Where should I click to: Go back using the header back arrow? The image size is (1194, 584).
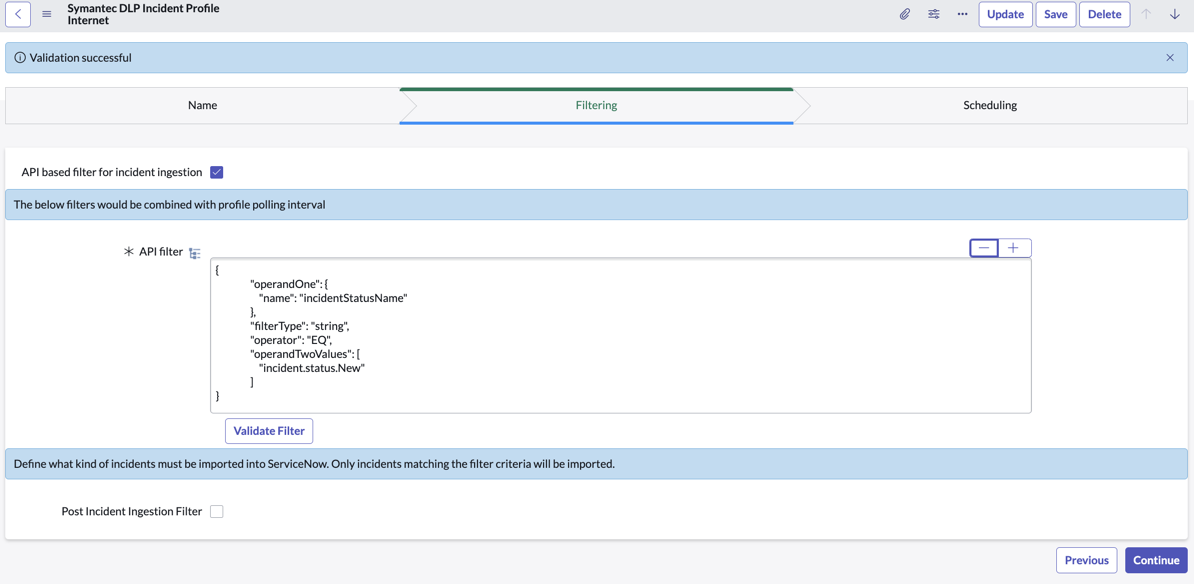tap(18, 14)
